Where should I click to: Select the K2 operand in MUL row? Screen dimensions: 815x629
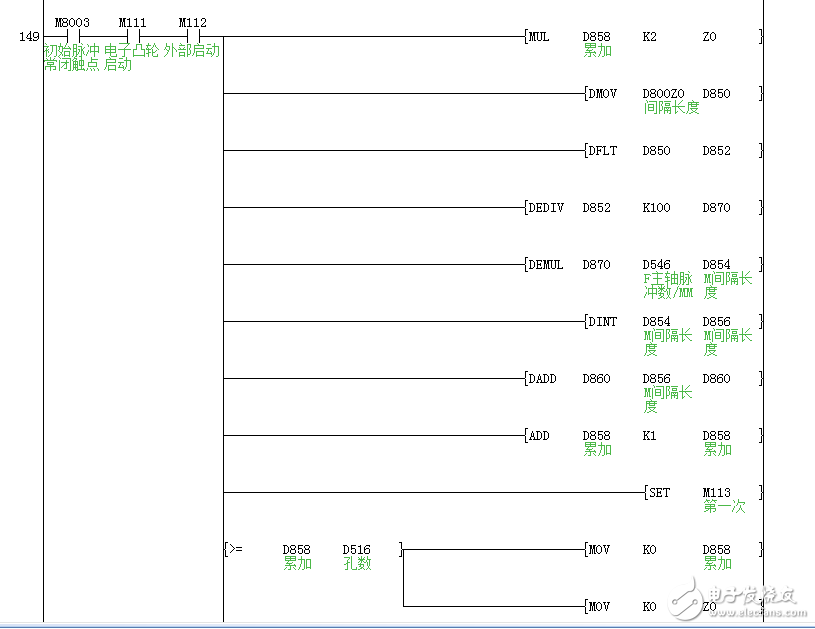(649, 36)
